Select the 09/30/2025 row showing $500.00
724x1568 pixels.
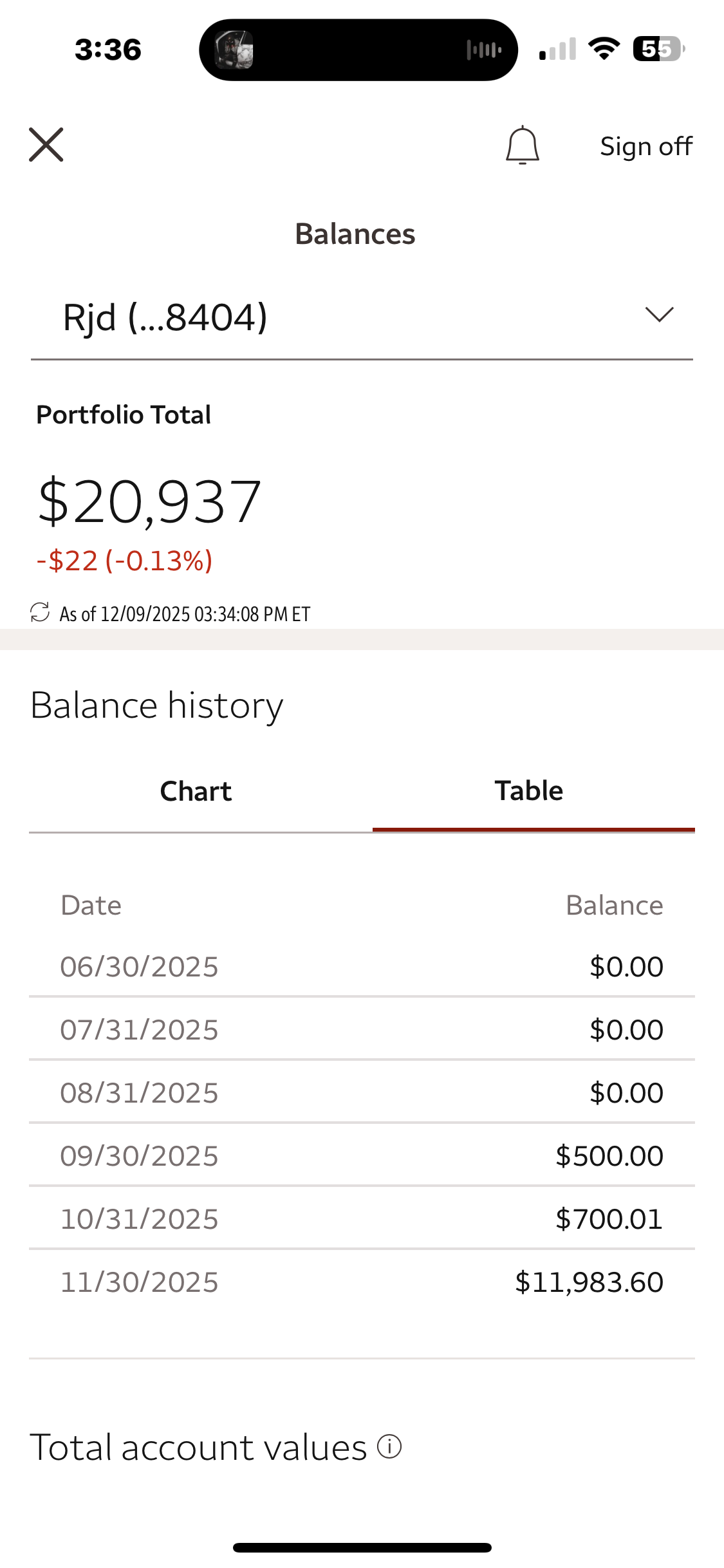(x=360, y=1155)
